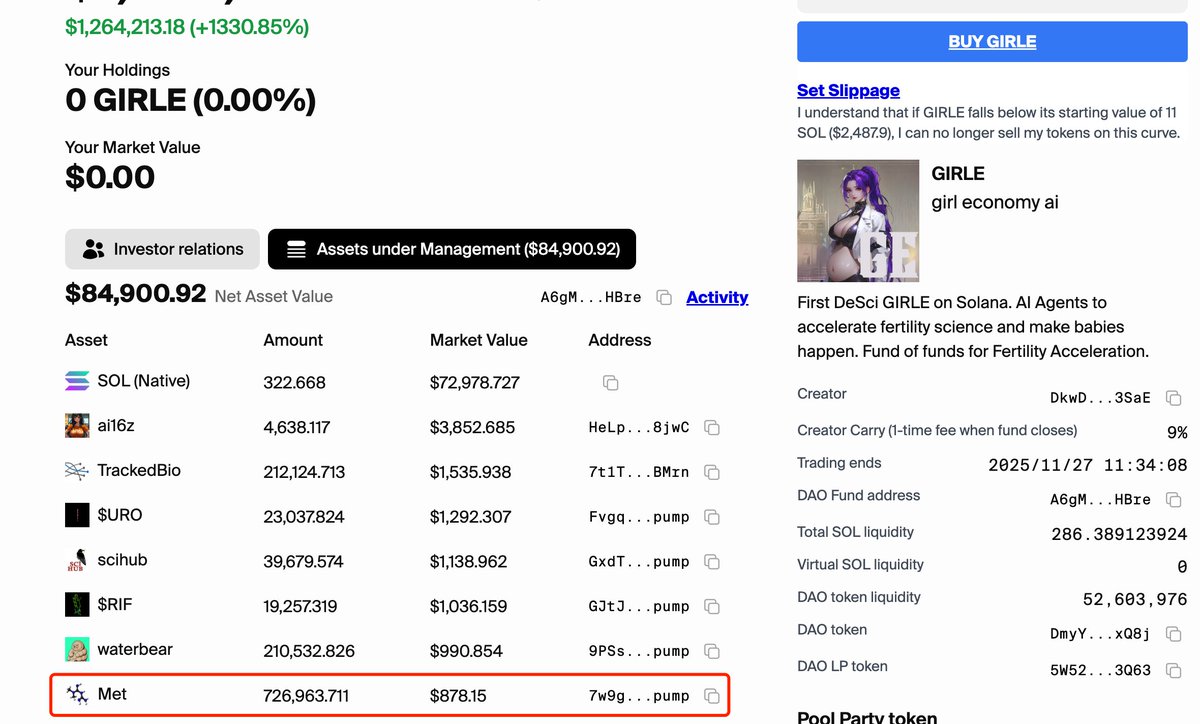The width and height of the screenshot is (1200, 724).
Task: Select the 39,679.574 scihub amount
Action: pyautogui.click(x=305, y=561)
